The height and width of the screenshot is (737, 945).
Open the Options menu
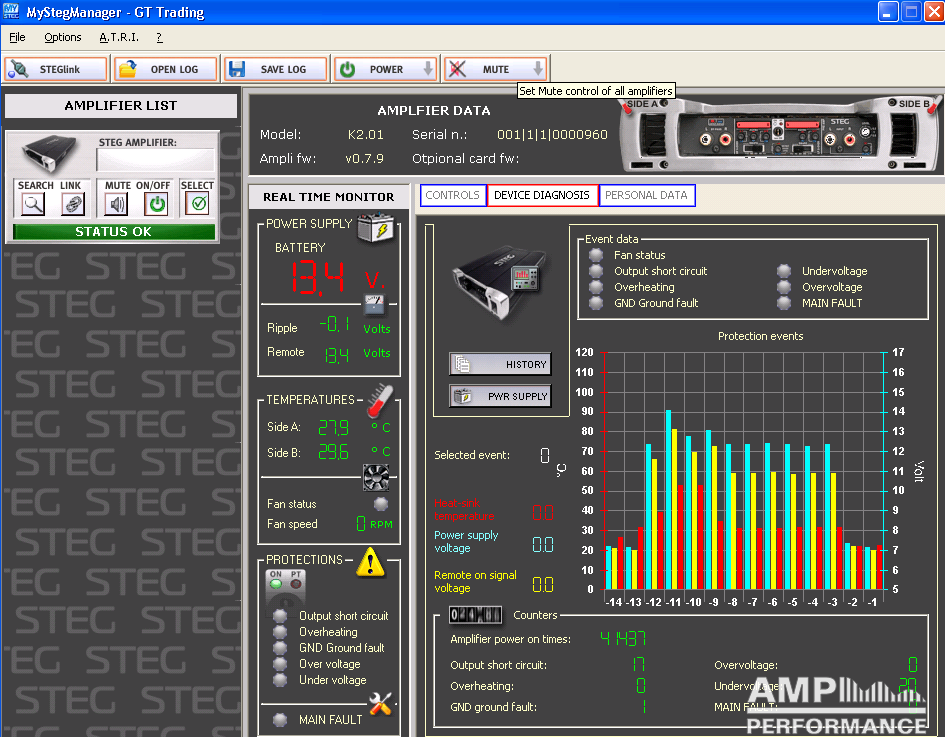[63, 37]
